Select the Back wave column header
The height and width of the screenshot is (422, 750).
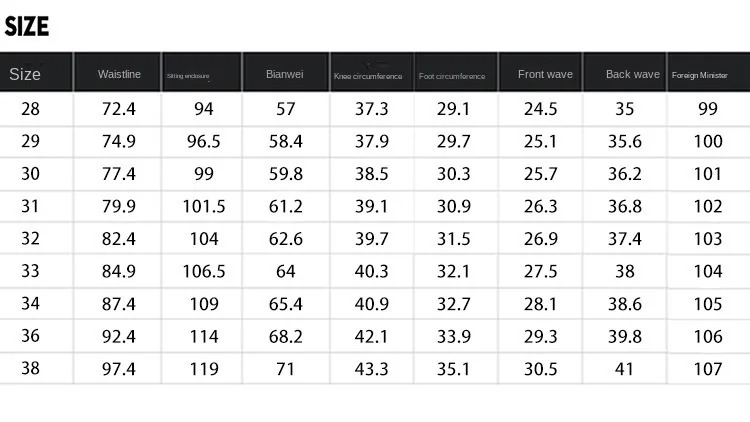pyautogui.click(x=633, y=74)
